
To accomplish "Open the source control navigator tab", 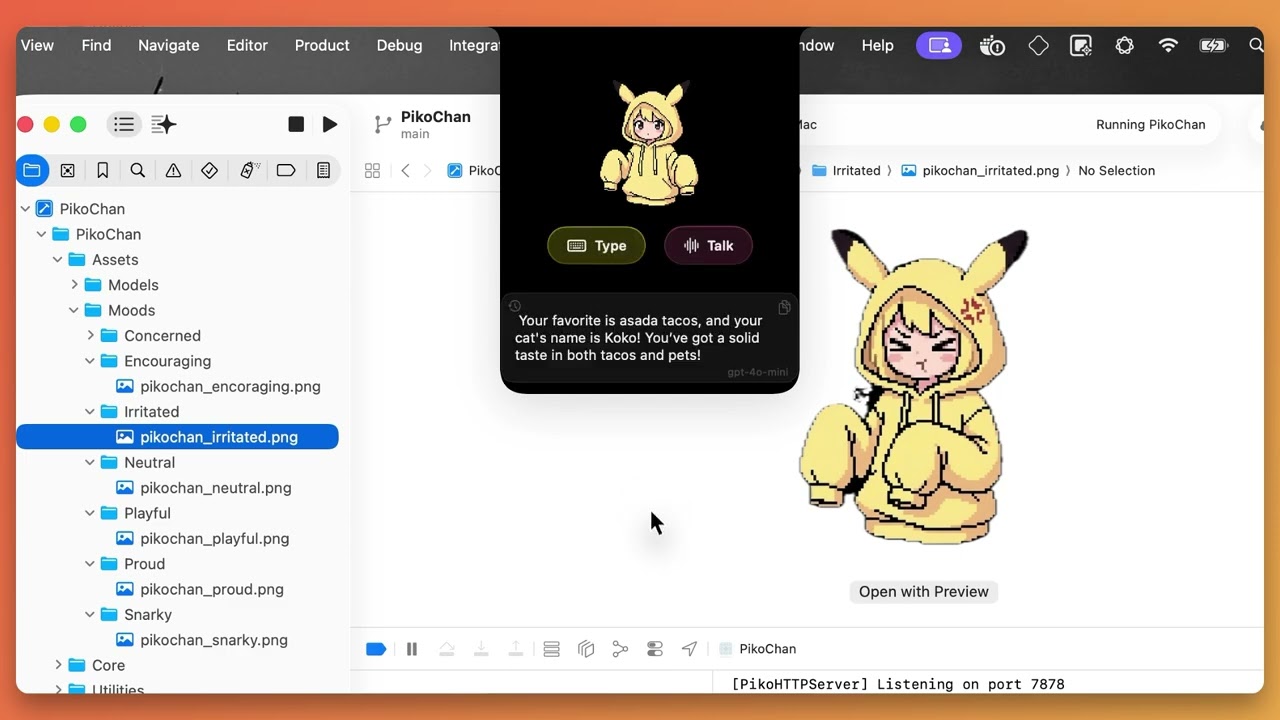I will (67, 171).
